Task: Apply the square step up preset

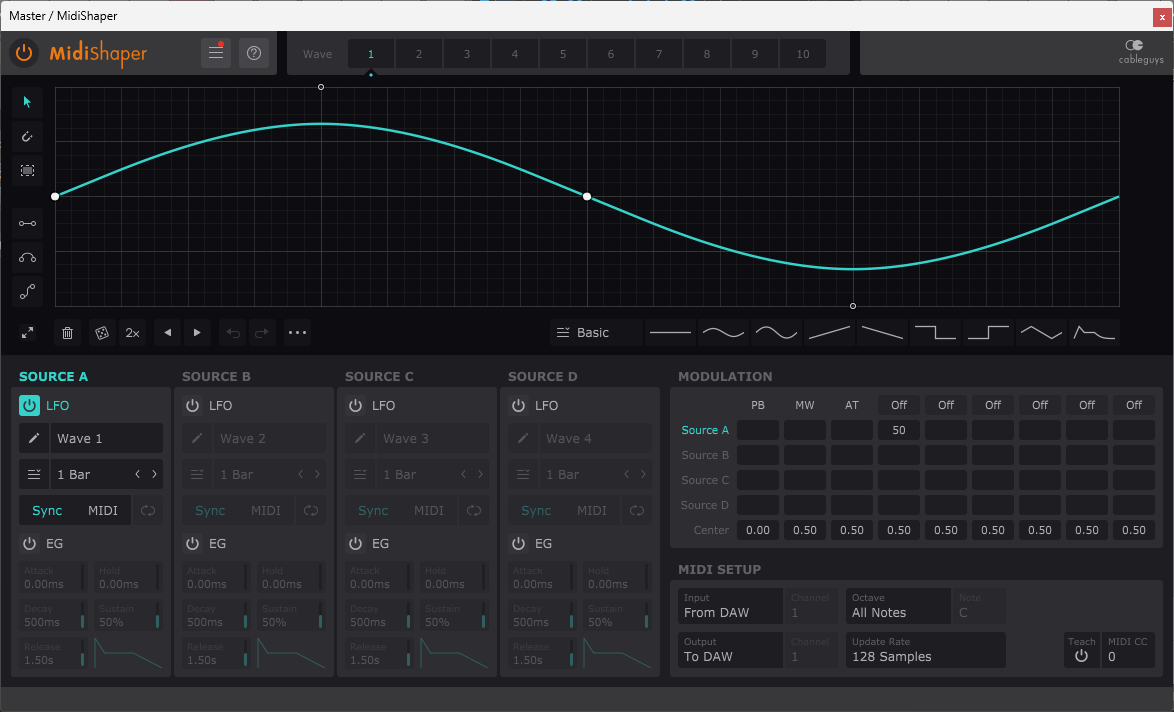Action: point(988,332)
